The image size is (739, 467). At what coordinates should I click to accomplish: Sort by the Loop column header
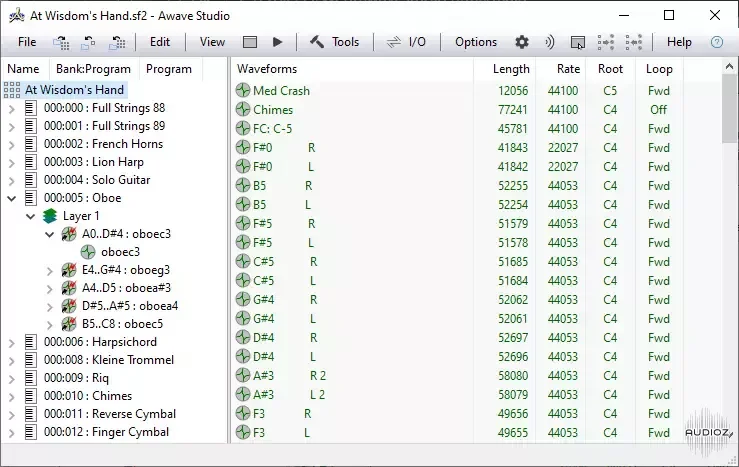659,69
